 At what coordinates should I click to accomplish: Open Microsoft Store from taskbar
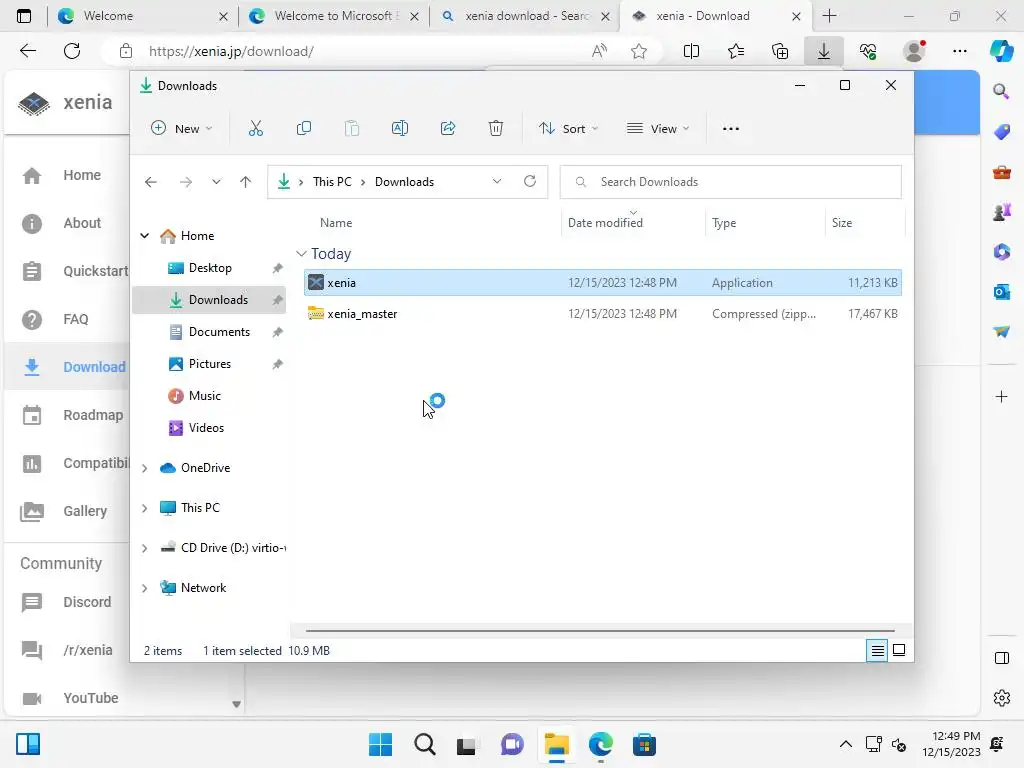(x=645, y=744)
